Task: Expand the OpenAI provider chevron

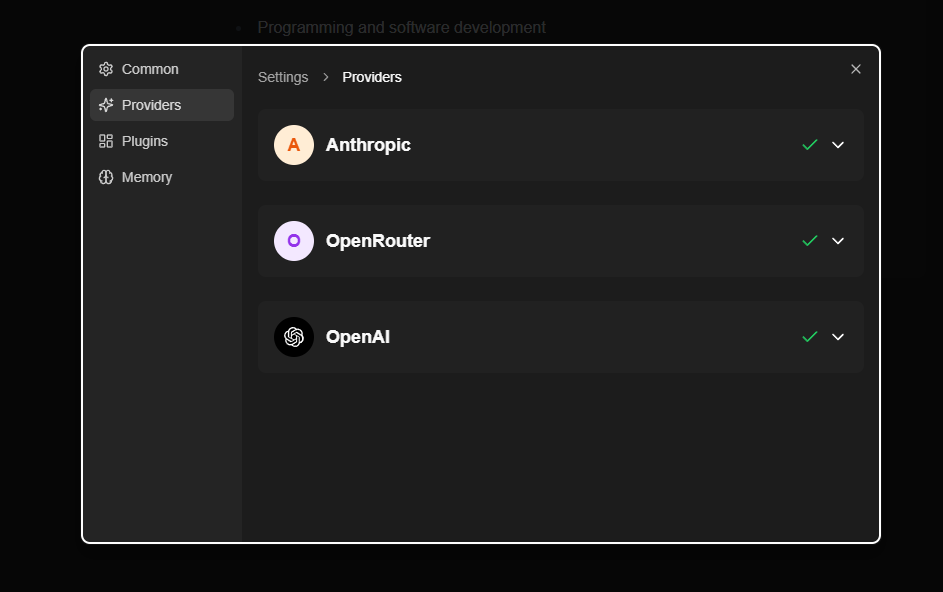Action: coord(838,337)
